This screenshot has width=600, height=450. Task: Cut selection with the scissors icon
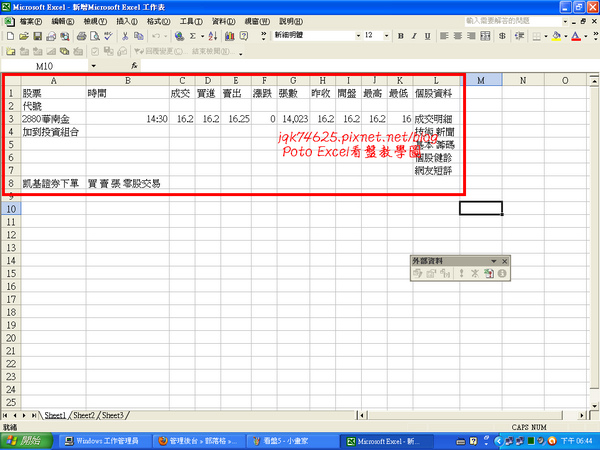click(125, 36)
